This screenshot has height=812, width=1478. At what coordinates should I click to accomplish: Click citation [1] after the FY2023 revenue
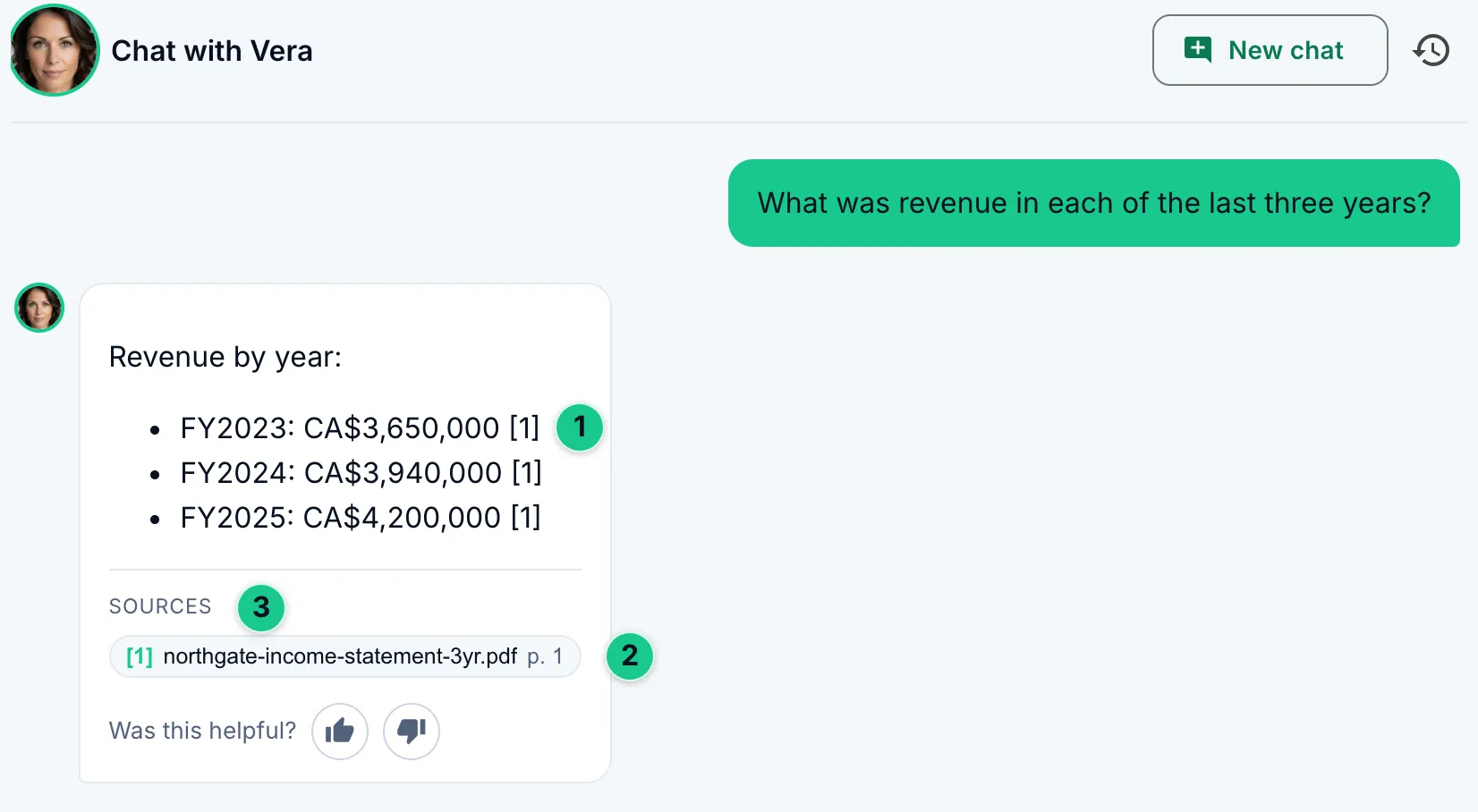[x=524, y=428]
